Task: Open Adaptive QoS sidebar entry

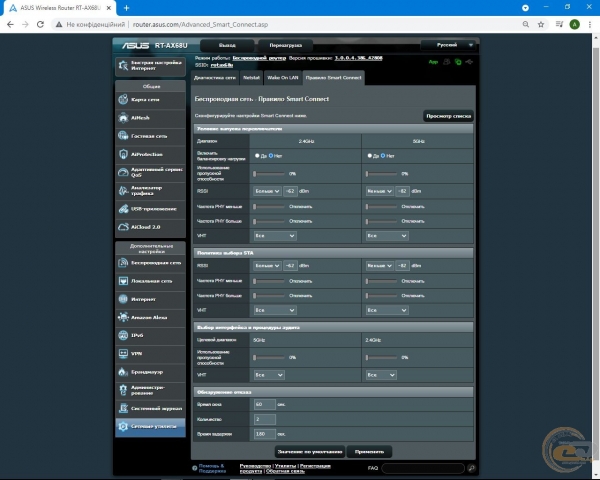Action: (x=150, y=172)
